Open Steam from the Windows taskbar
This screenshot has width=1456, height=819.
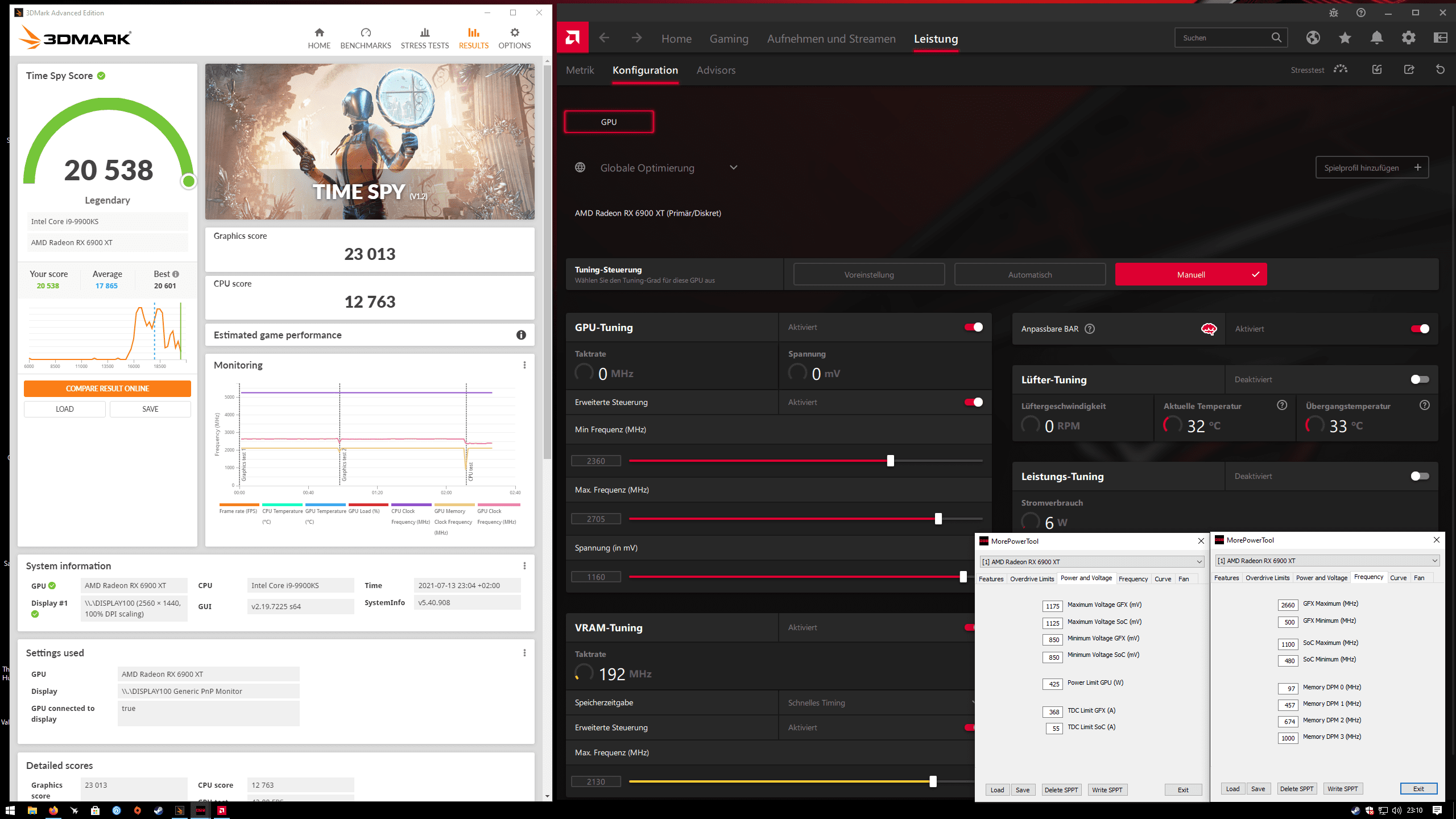pyautogui.click(x=158, y=810)
